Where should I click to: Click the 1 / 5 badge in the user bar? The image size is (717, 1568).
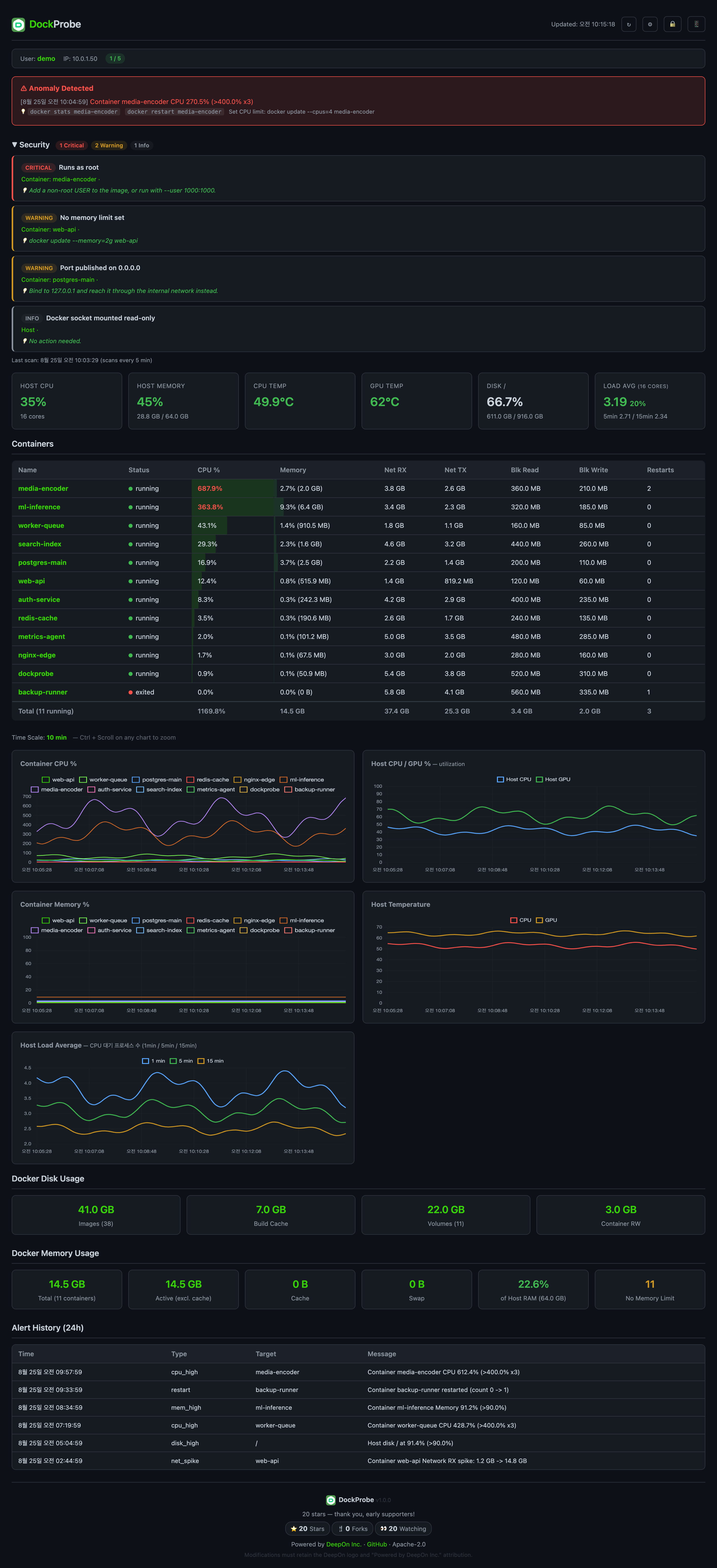pyautogui.click(x=115, y=58)
